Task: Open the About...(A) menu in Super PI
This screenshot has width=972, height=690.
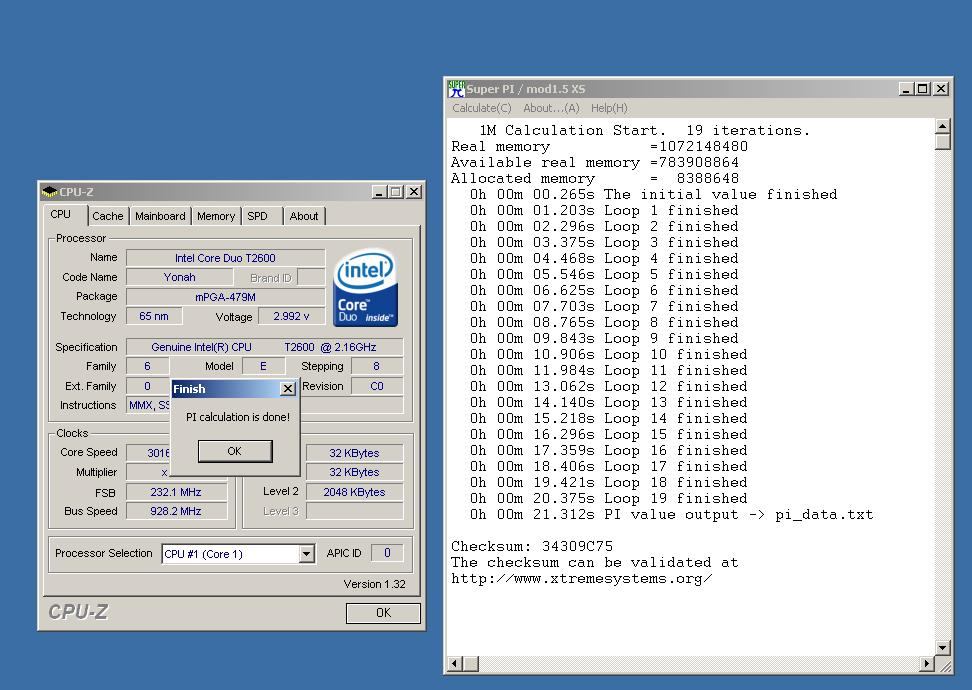Action: pos(551,108)
